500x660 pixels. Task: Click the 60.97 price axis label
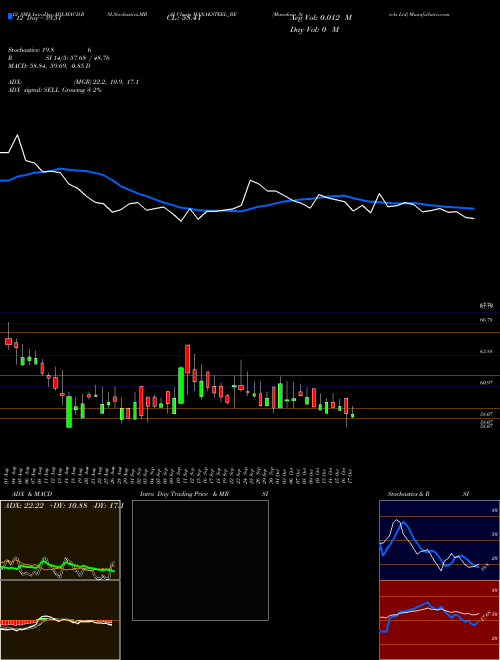[486, 382]
